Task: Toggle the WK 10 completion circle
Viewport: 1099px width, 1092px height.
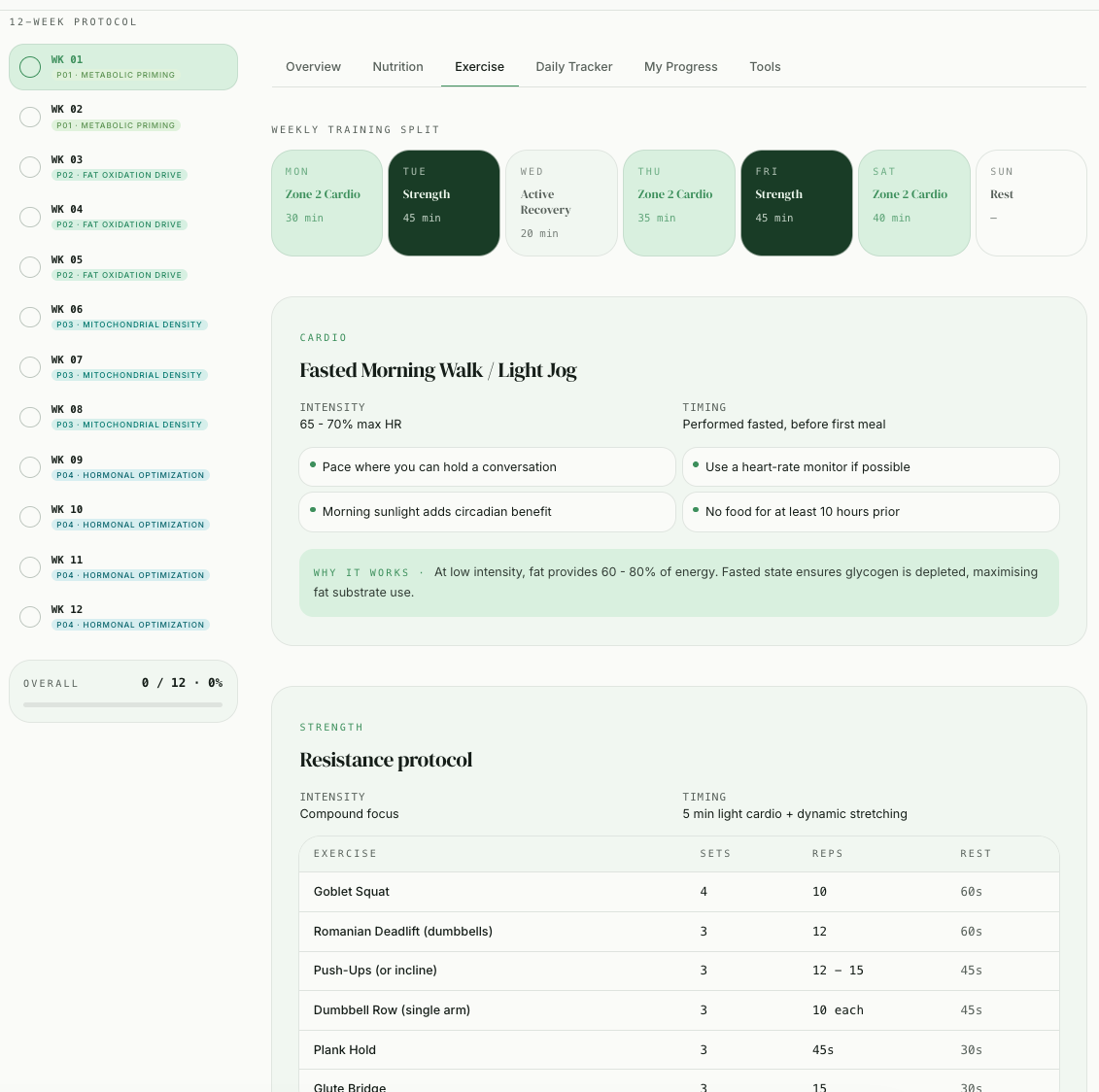Action: (x=30, y=517)
